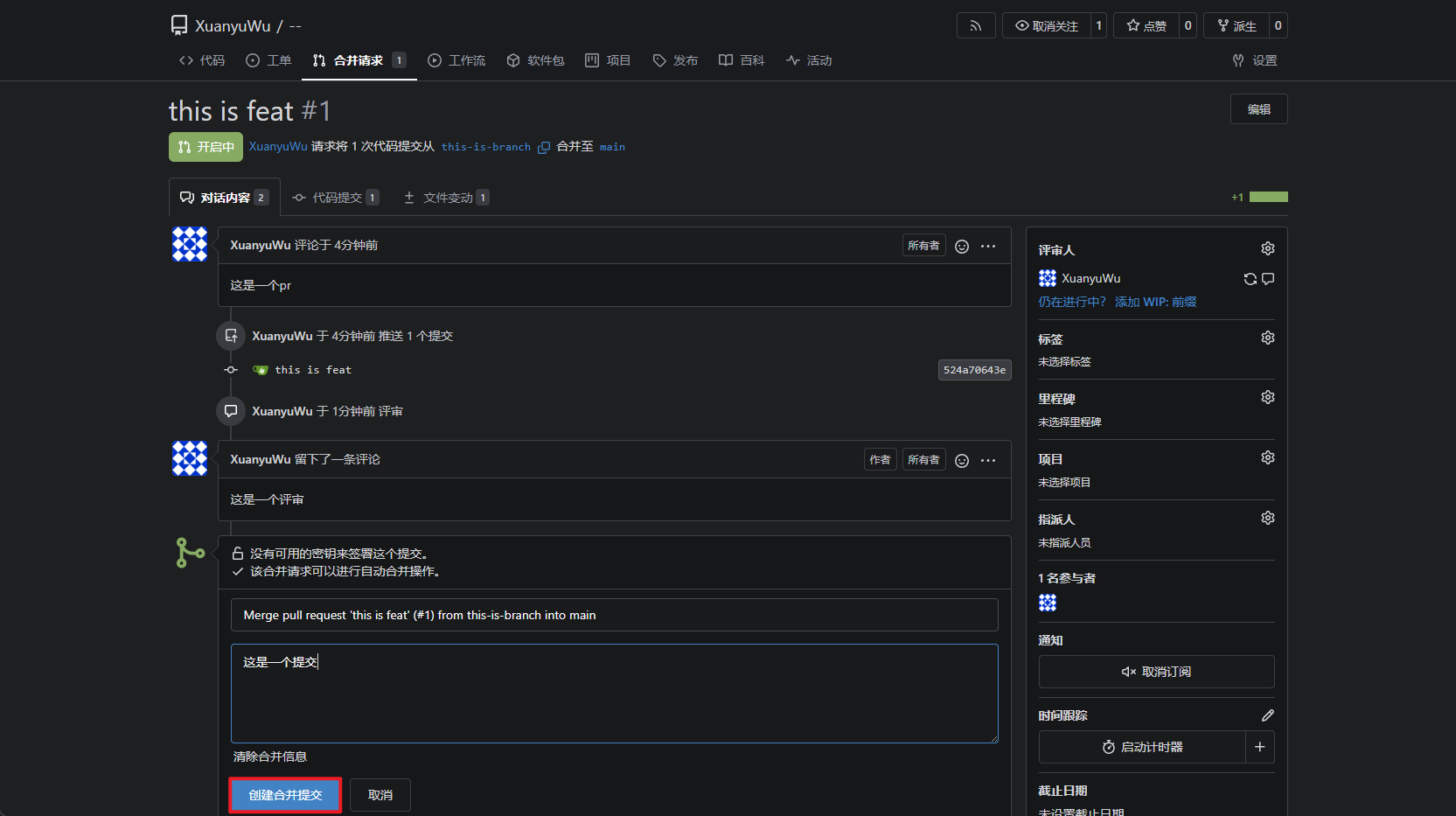The image size is (1456, 816).
Task: Open the RSS feed icon
Action: [x=976, y=25]
